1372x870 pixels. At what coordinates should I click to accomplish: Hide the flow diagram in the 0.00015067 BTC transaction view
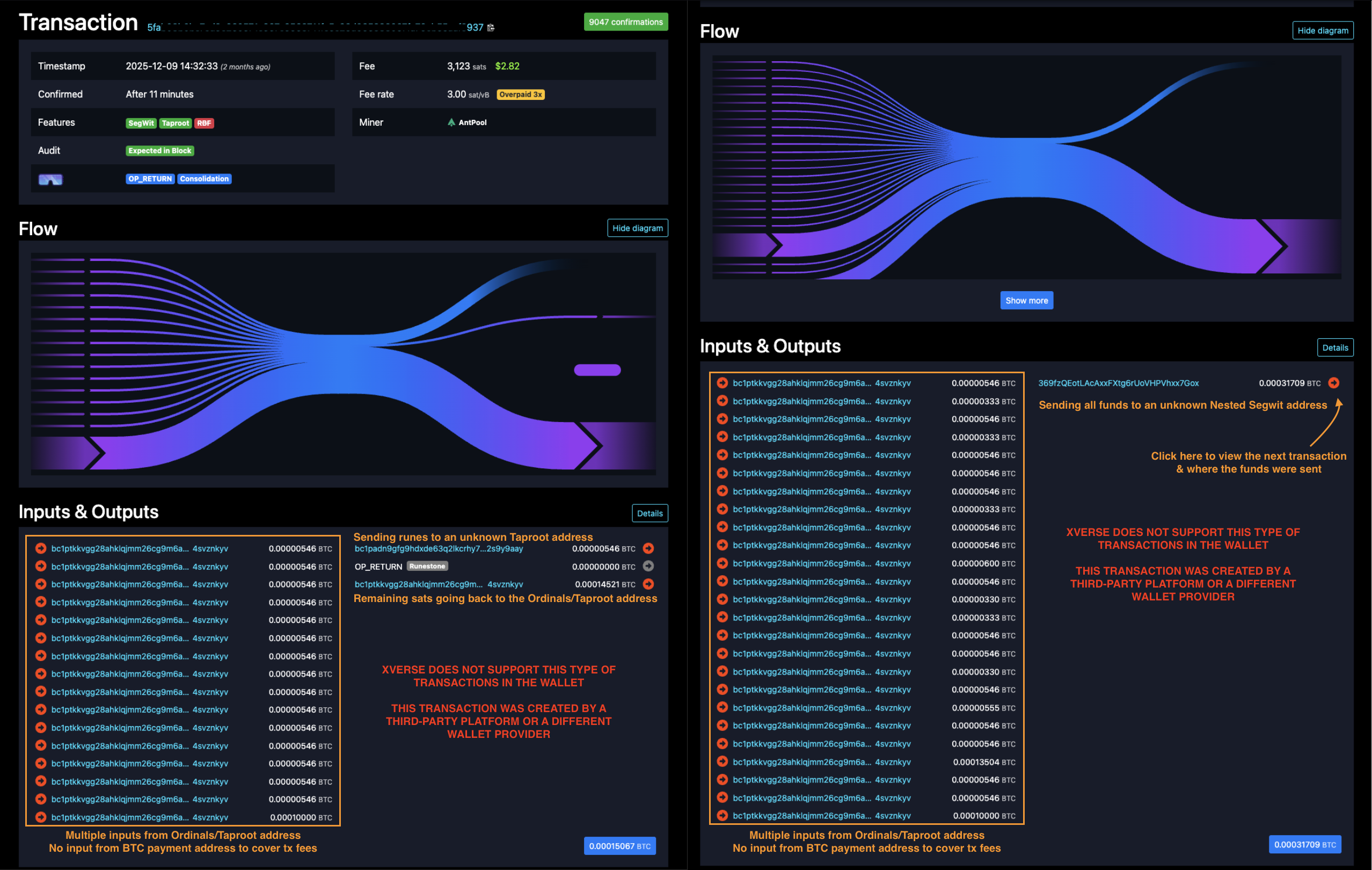pos(638,228)
